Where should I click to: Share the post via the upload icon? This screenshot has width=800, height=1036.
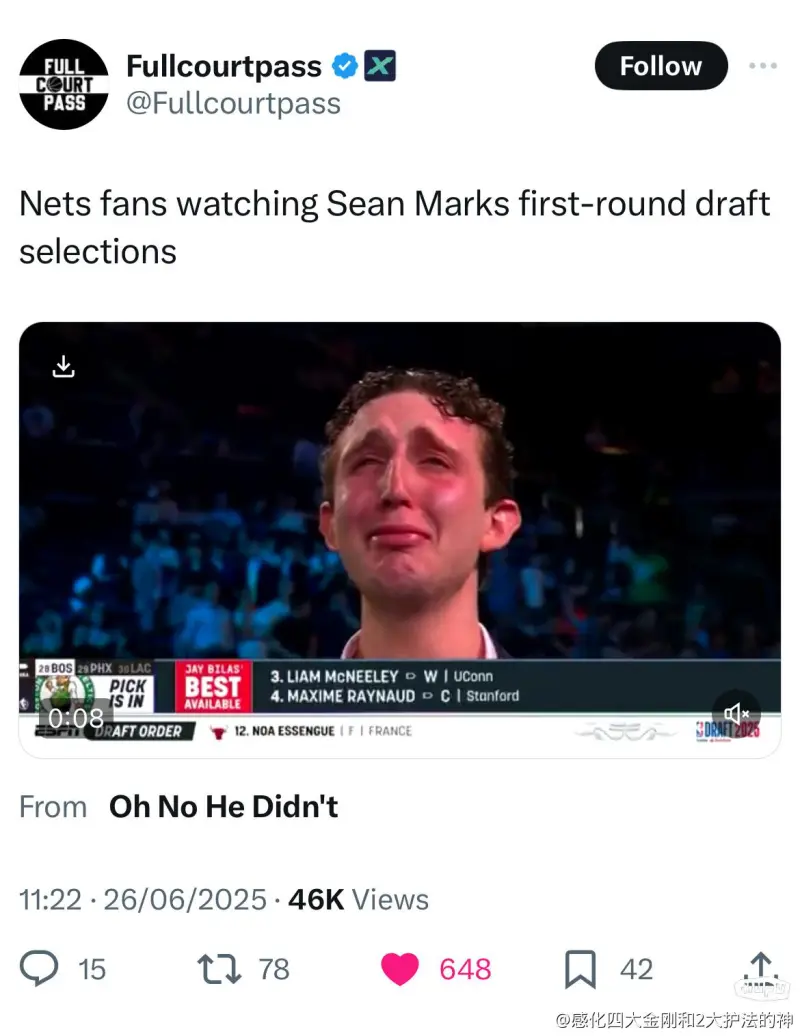click(x=760, y=966)
